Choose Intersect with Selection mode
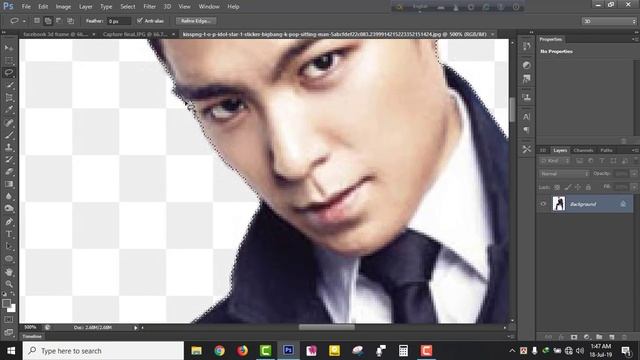 [70, 20]
